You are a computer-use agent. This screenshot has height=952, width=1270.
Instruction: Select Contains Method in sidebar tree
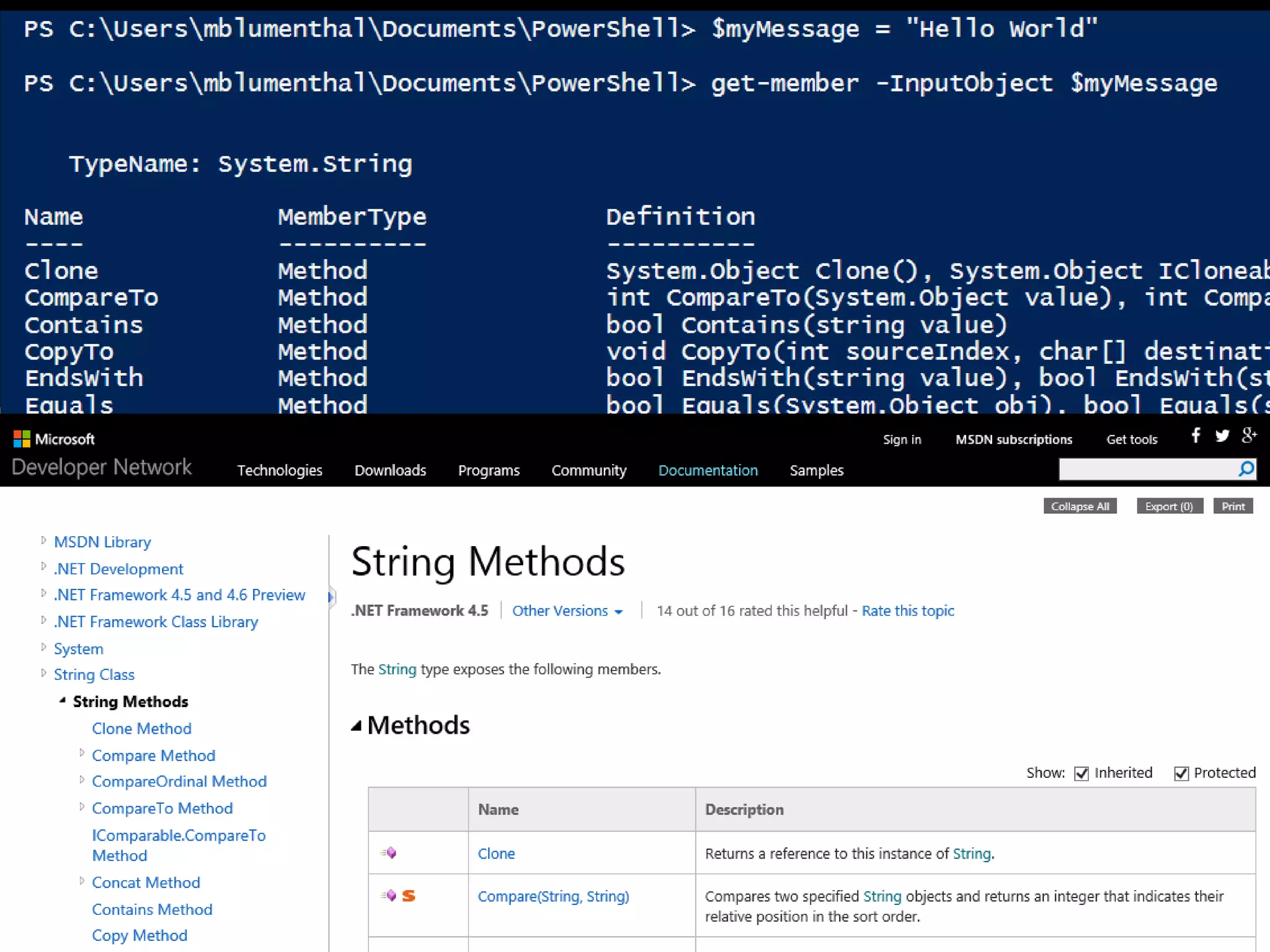pyautogui.click(x=152, y=909)
